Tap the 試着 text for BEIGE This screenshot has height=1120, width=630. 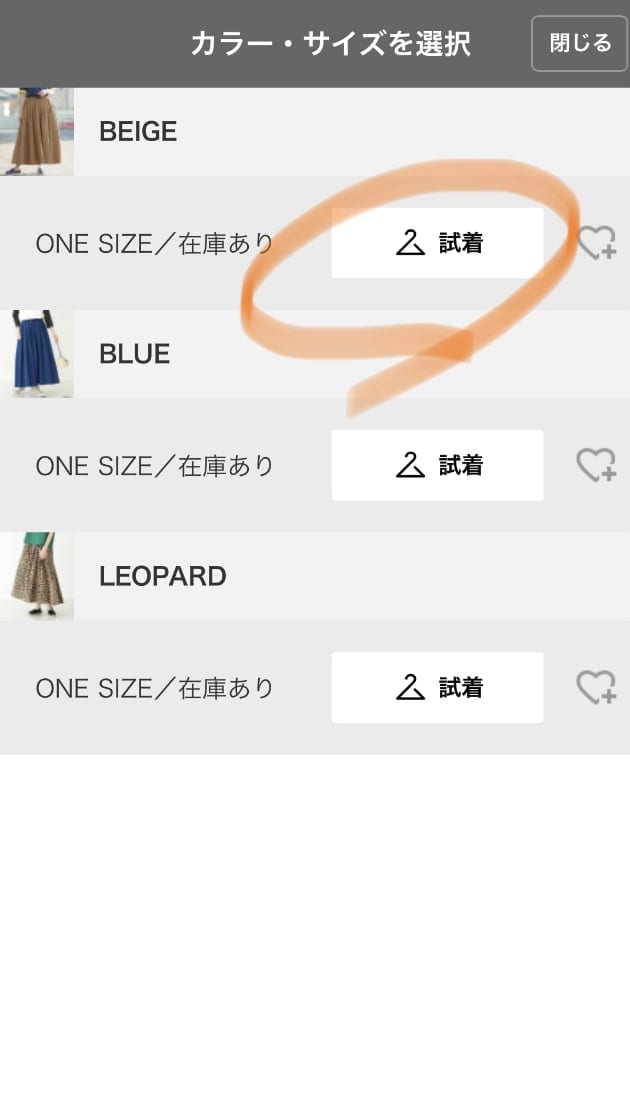(x=461, y=243)
